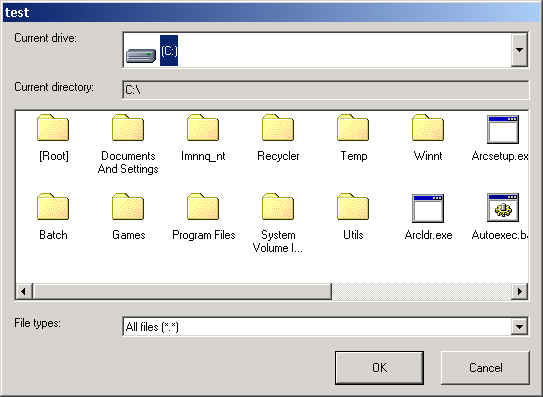Select the Recycler folder icon

pyautogui.click(x=278, y=127)
